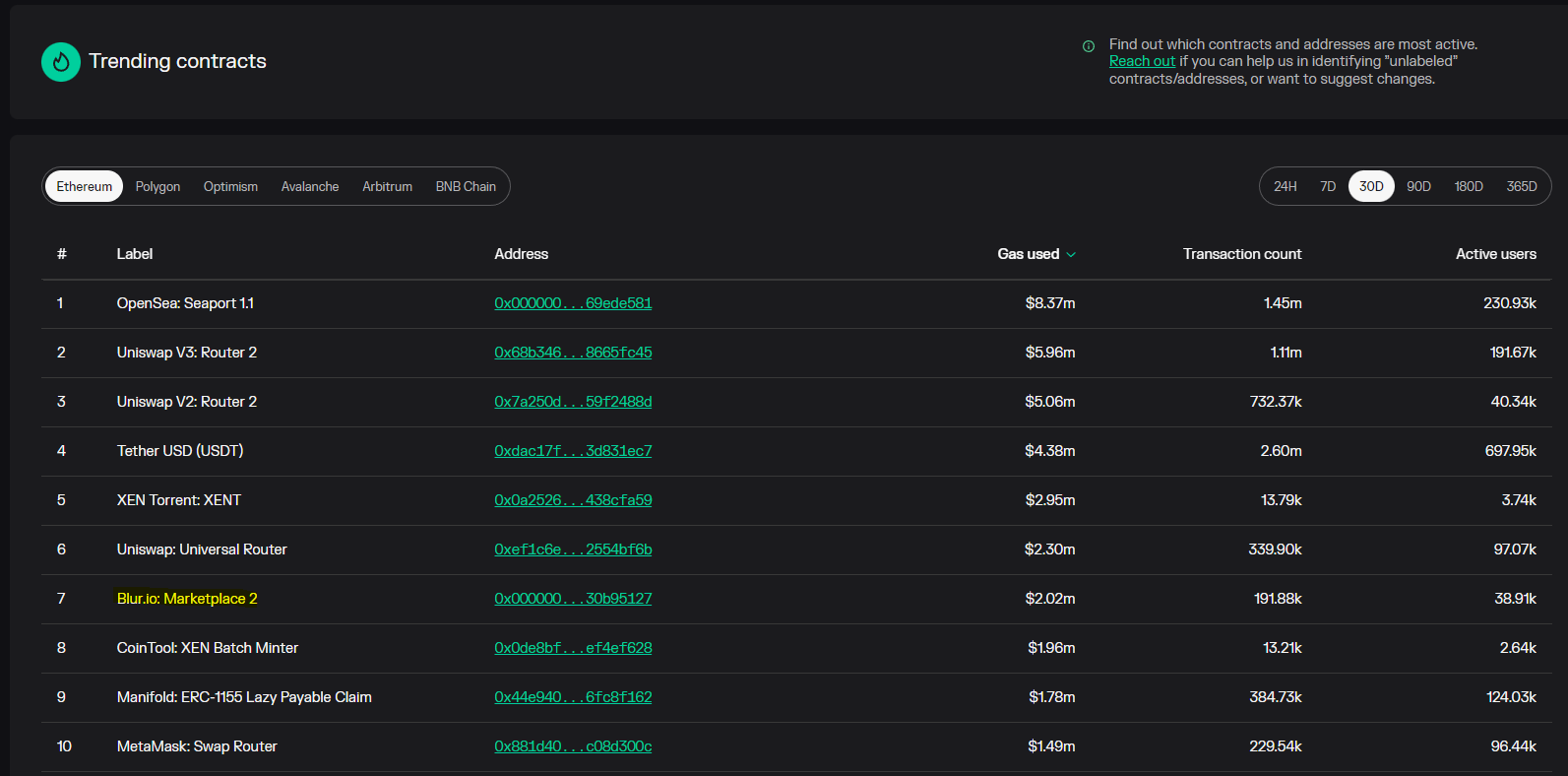Click the Tether USD (USDT) label
This screenshot has width=1568, height=776.
[180, 451]
